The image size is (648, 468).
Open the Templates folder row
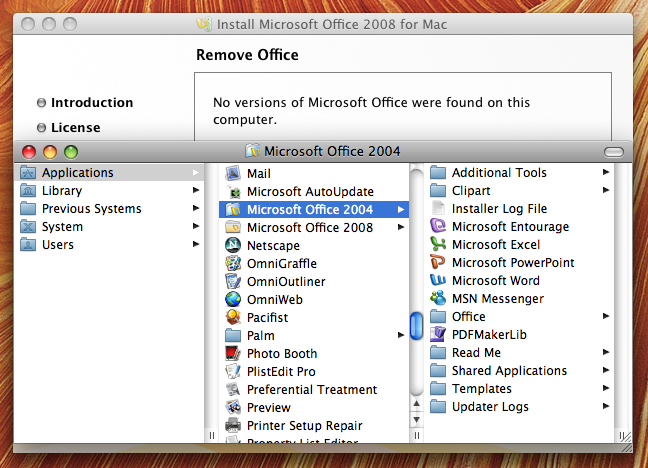tap(519, 389)
